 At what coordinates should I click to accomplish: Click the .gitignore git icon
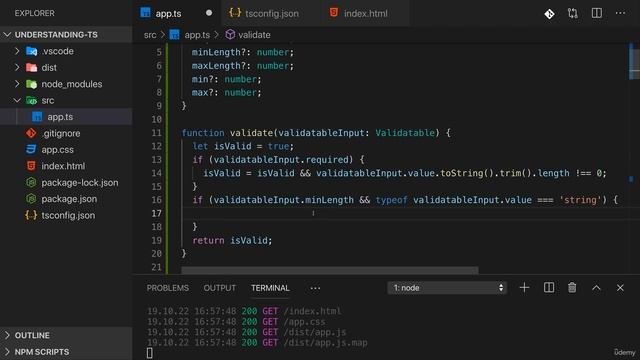(x=31, y=133)
